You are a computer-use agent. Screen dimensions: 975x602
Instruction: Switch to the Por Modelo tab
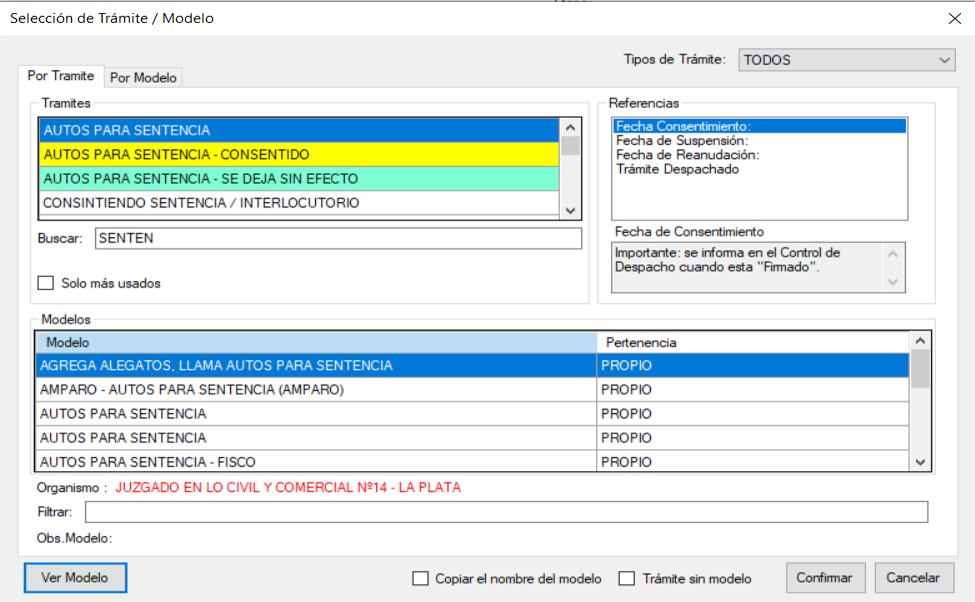(143, 77)
